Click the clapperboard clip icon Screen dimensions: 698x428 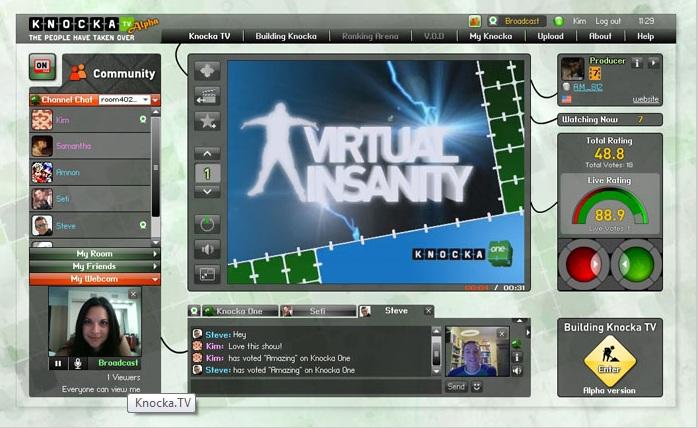click(x=207, y=96)
